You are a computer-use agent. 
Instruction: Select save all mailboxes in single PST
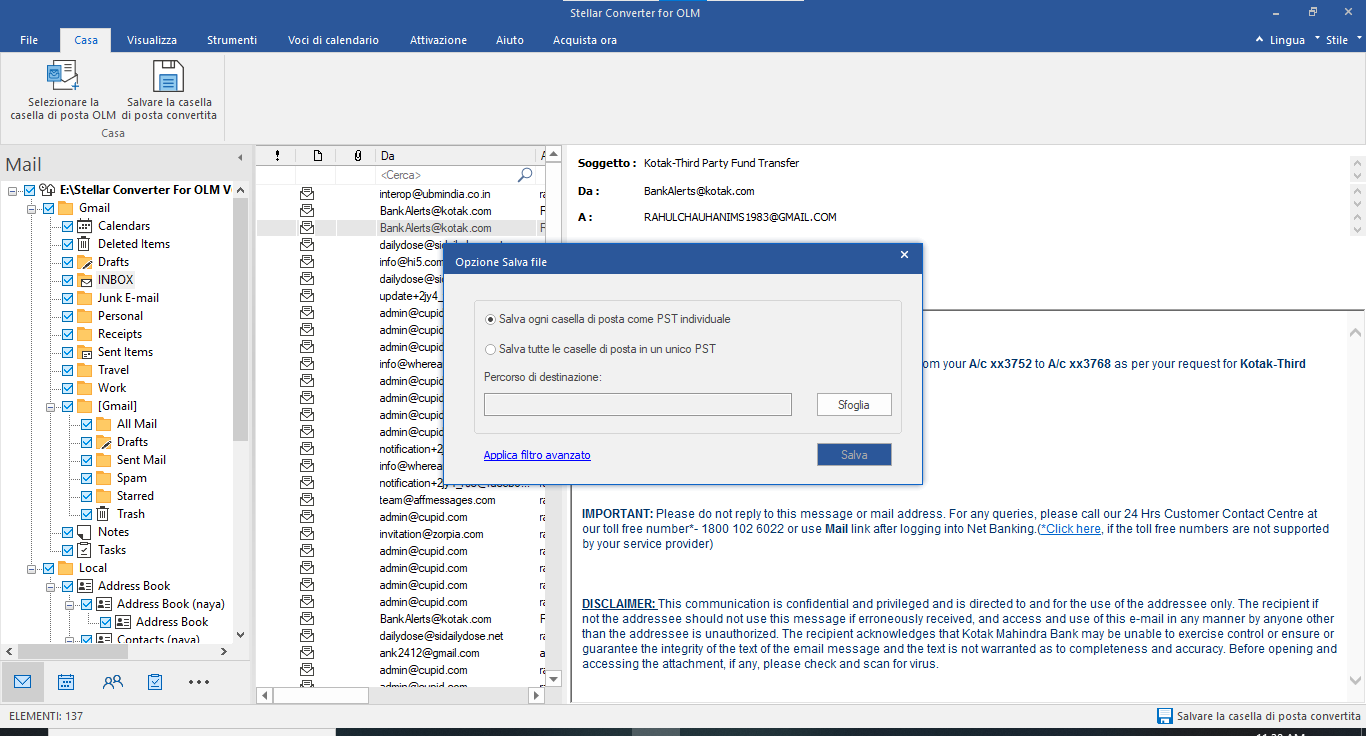pyautogui.click(x=490, y=349)
